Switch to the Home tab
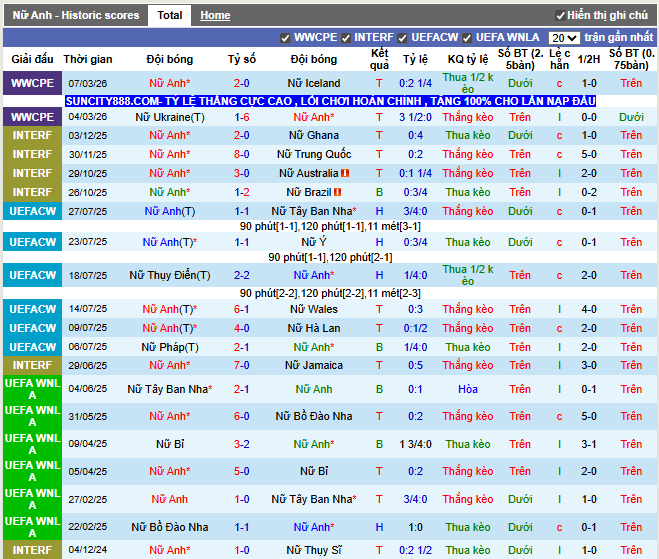 click(x=215, y=16)
